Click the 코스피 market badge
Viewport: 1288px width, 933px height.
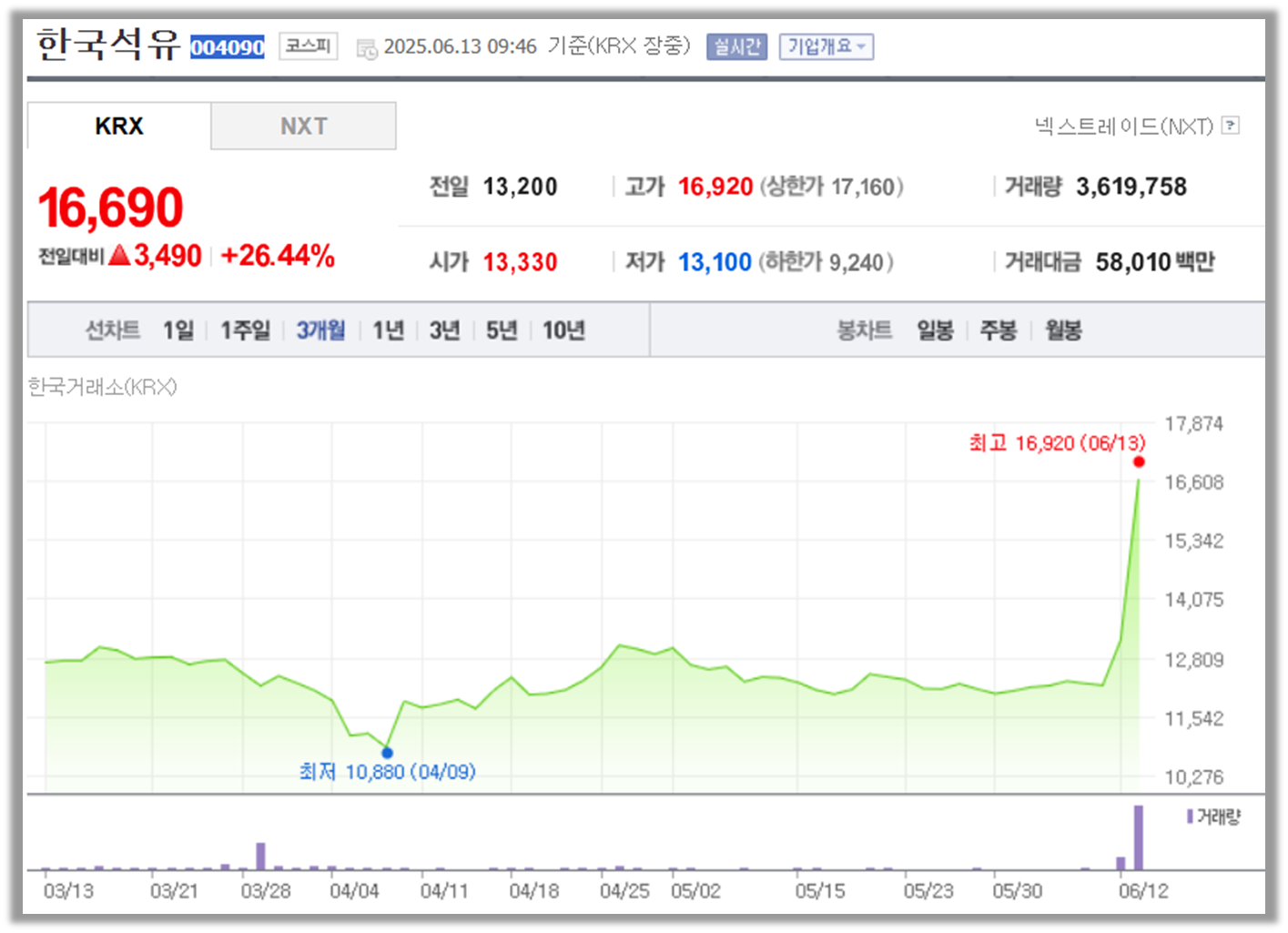click(309, 46)
